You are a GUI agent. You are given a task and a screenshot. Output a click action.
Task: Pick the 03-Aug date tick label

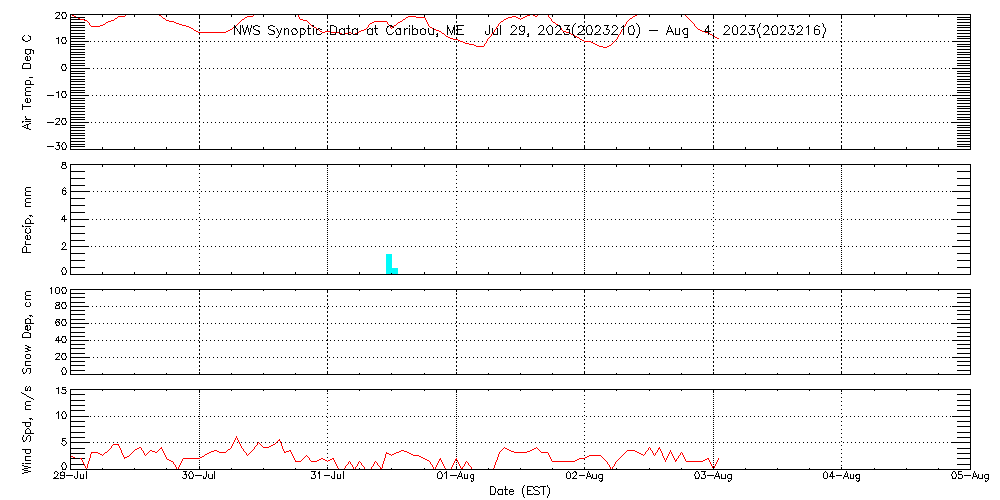pos(713,477)
